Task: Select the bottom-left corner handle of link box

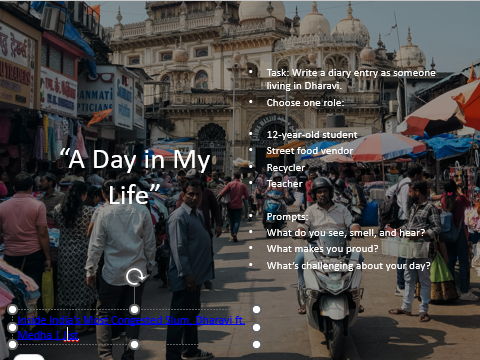Action: (12, 344)
